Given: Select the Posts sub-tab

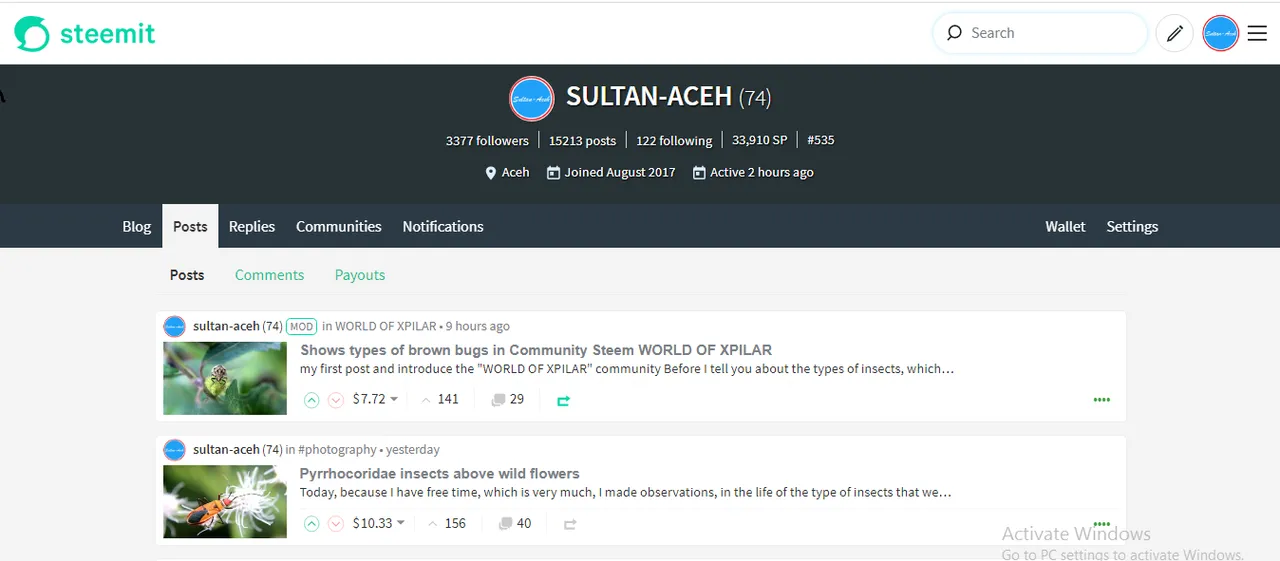Looking at the screenshot, I should 187,275.
